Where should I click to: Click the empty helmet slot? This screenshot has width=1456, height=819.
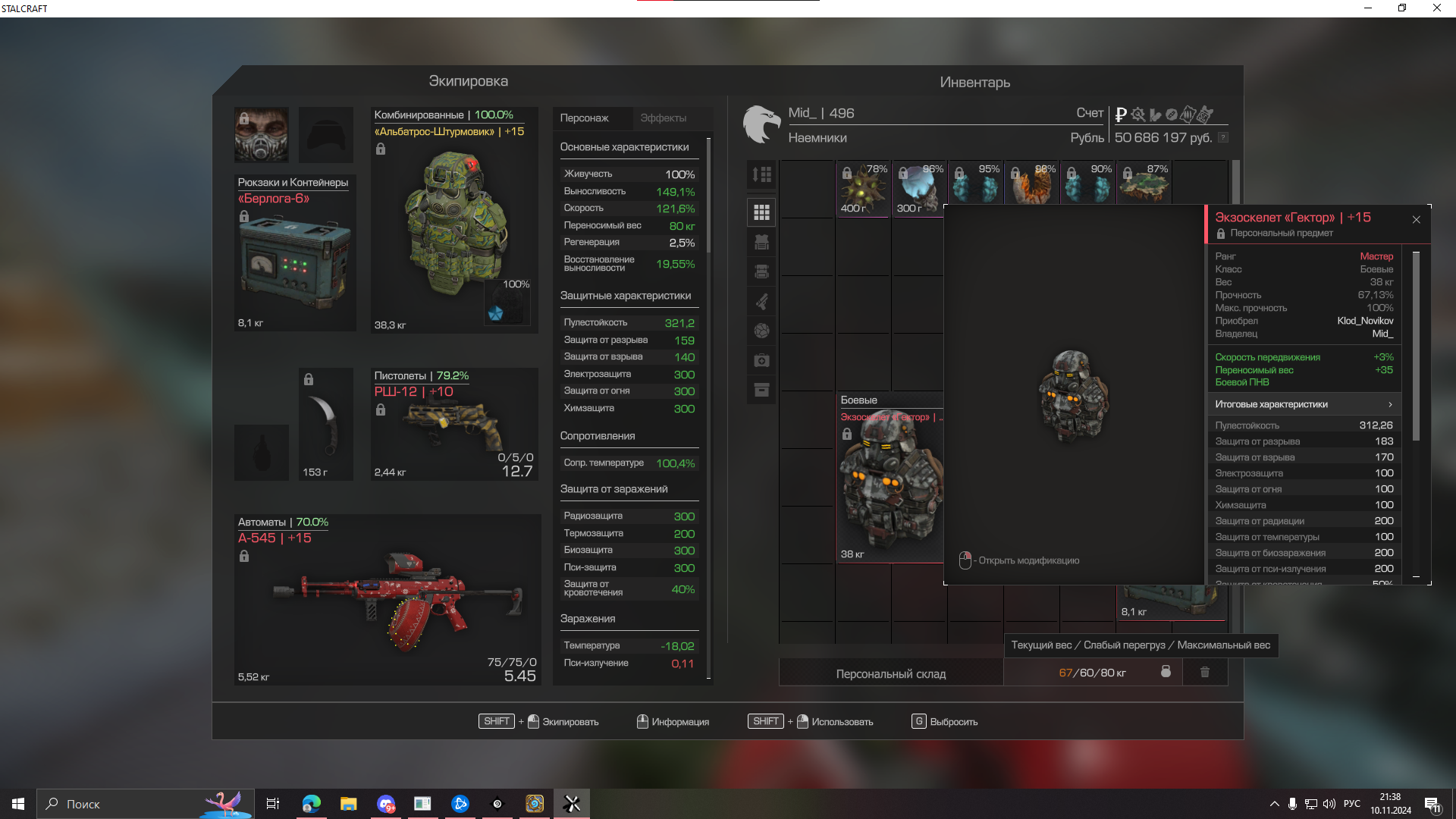(326, 135)
